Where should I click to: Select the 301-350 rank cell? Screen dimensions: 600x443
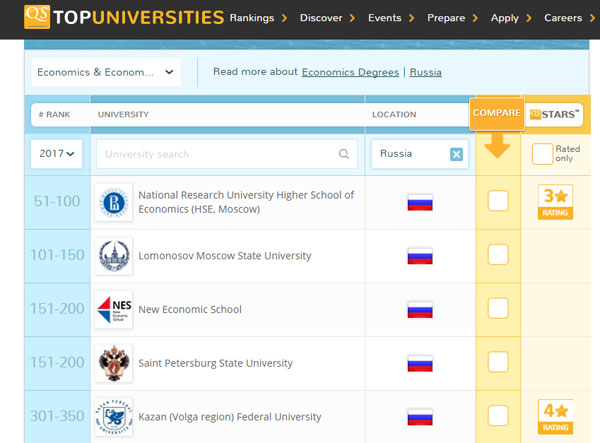click(57, 416)
